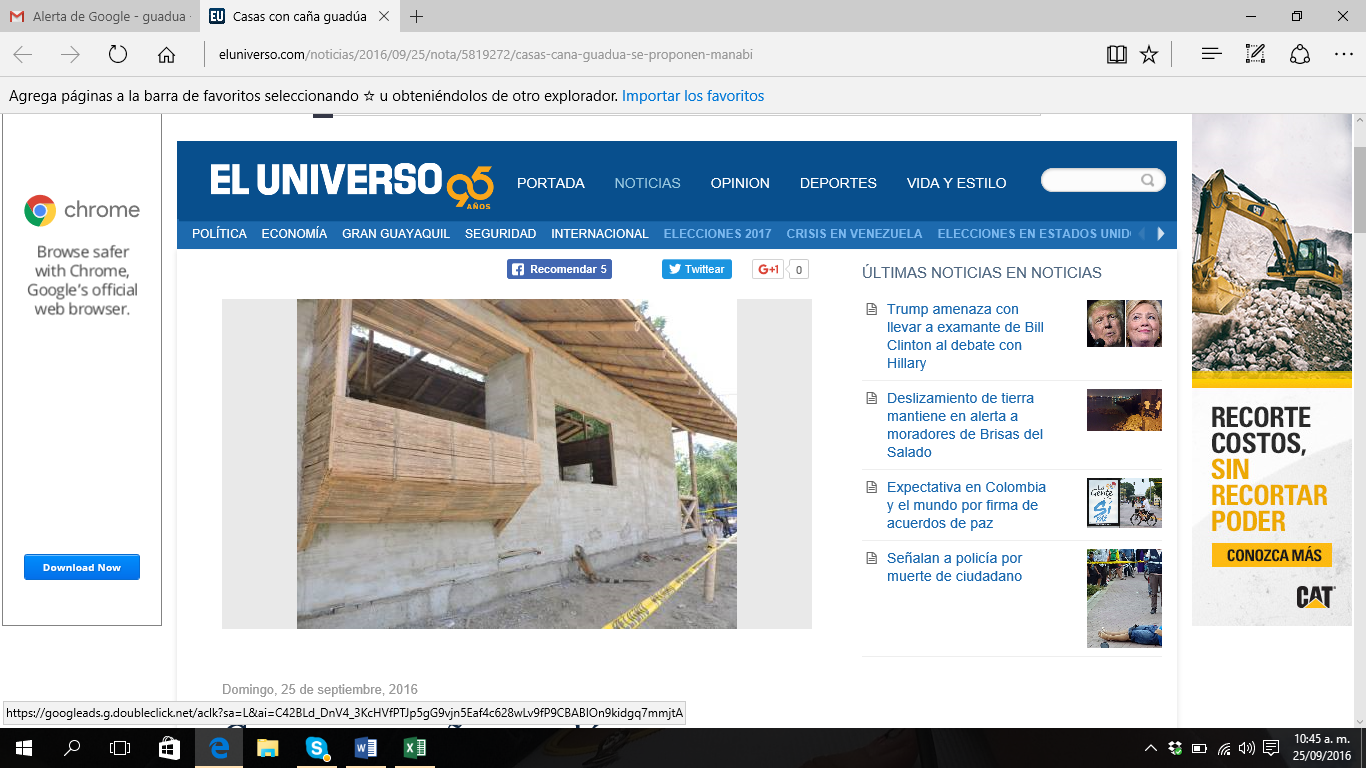Click the Make a Web Note icon

[1255, 55]
